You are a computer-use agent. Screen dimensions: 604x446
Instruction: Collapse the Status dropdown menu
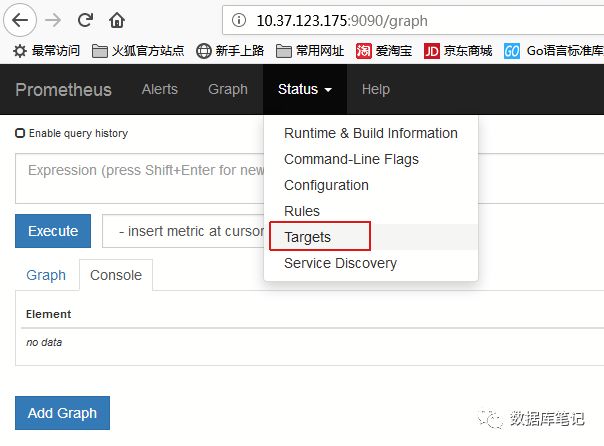tap(305, 89)
